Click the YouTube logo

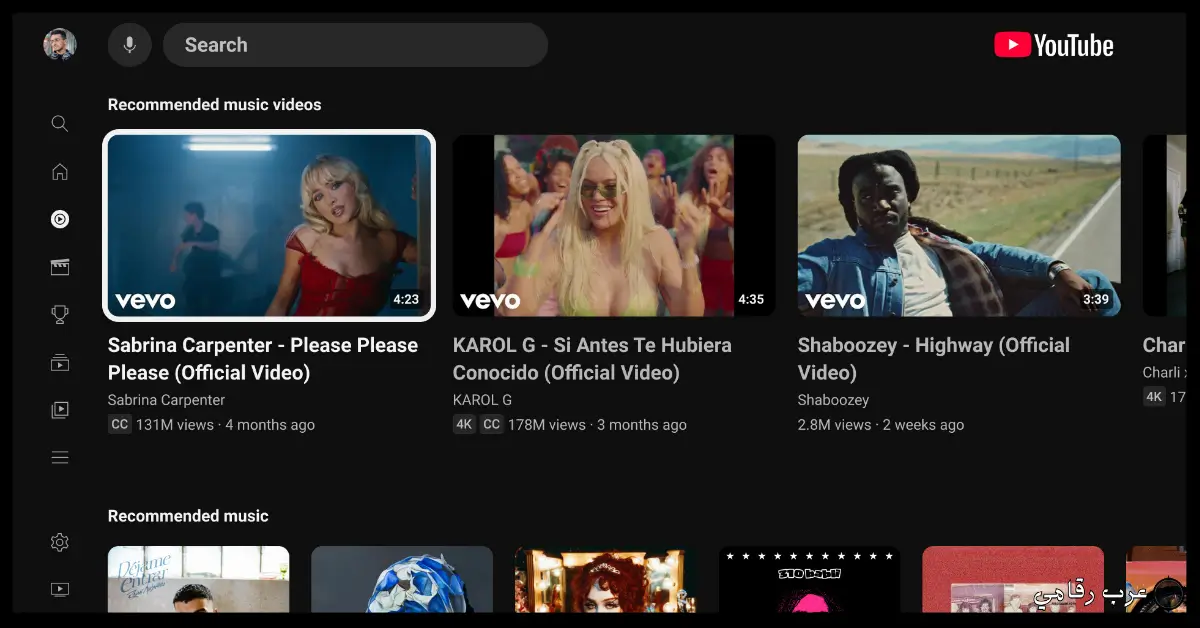[x=1054, y=45]
